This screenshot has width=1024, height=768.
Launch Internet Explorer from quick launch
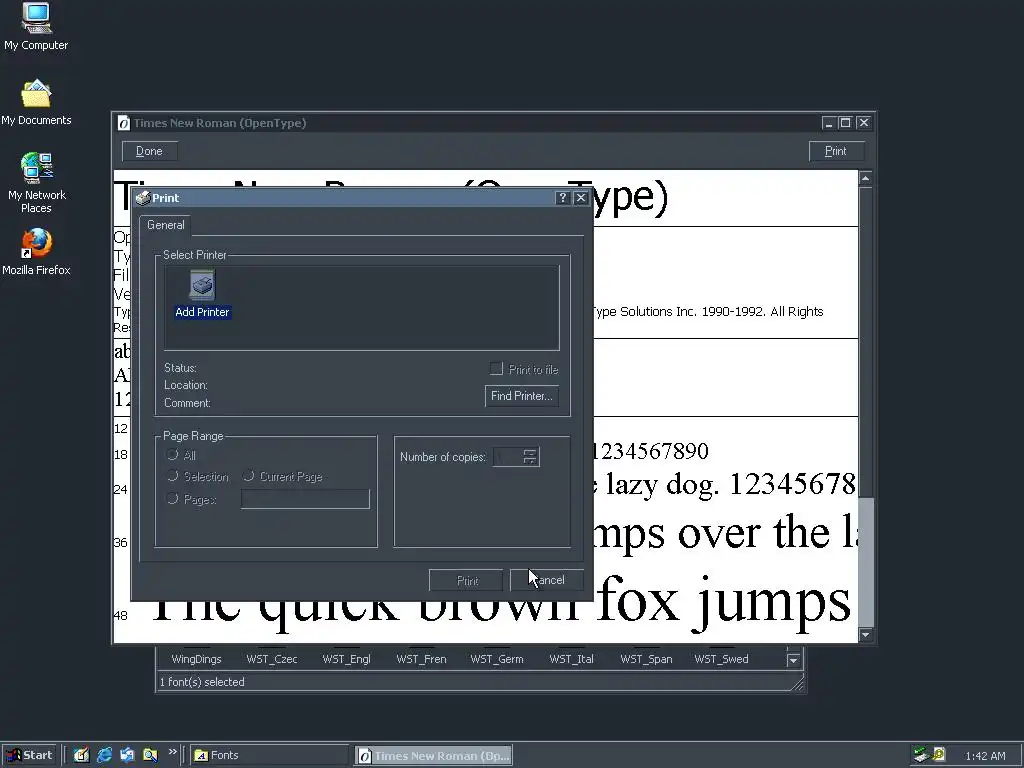[x=104, y=755]
